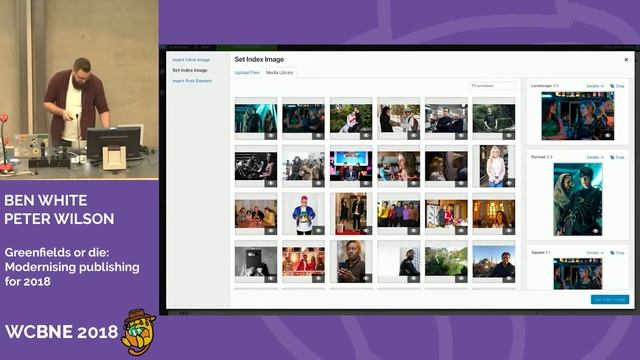This screenshot has height=360, width=640.
Task: Select the pink-haired person in blue jacket thumbnail
Action: pyautogui.click(x=303, y=214)
